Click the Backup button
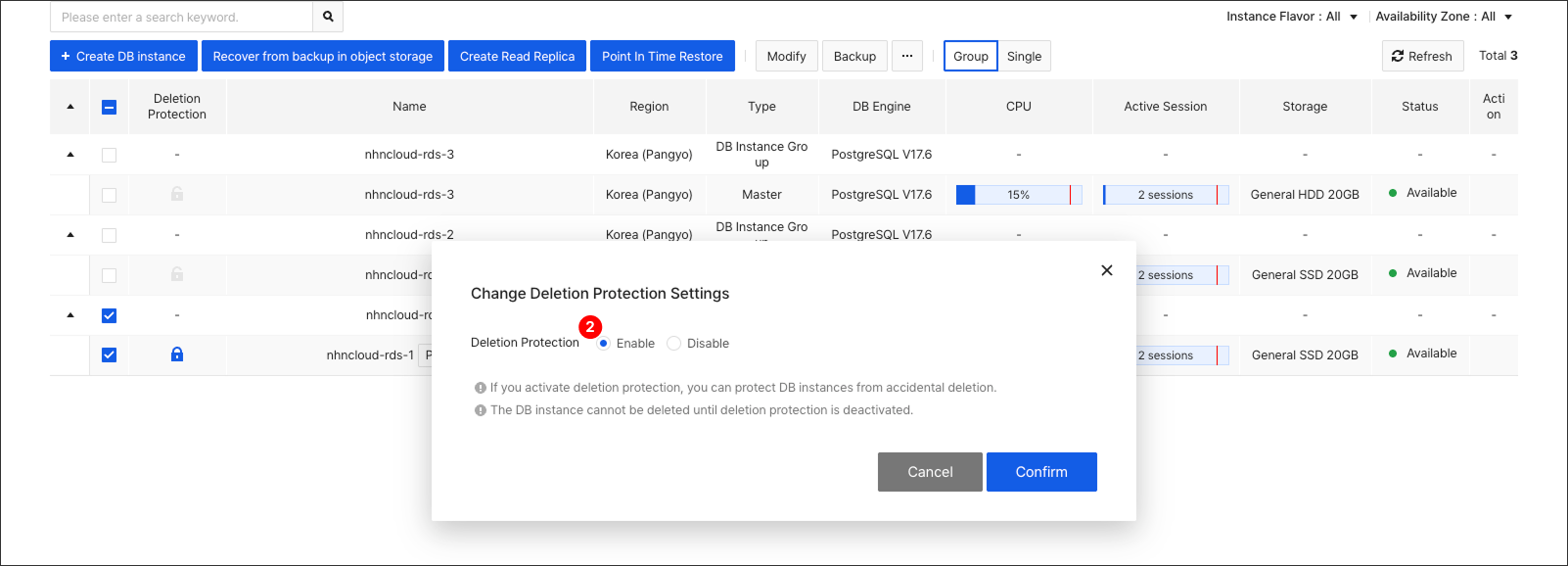 tap(854, 56)
